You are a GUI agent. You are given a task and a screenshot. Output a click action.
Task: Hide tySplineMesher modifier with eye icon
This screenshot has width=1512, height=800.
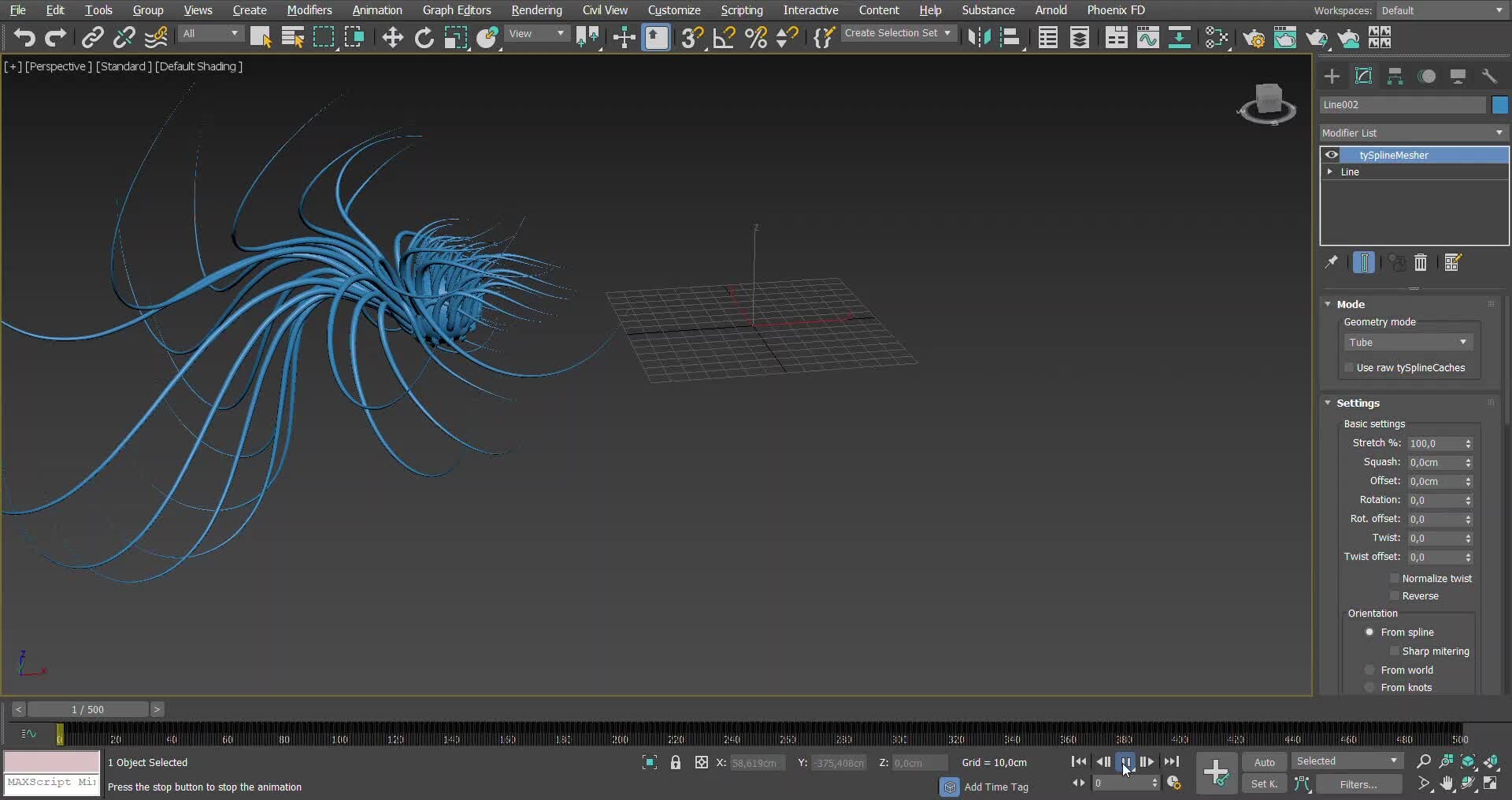point(1332,155)
